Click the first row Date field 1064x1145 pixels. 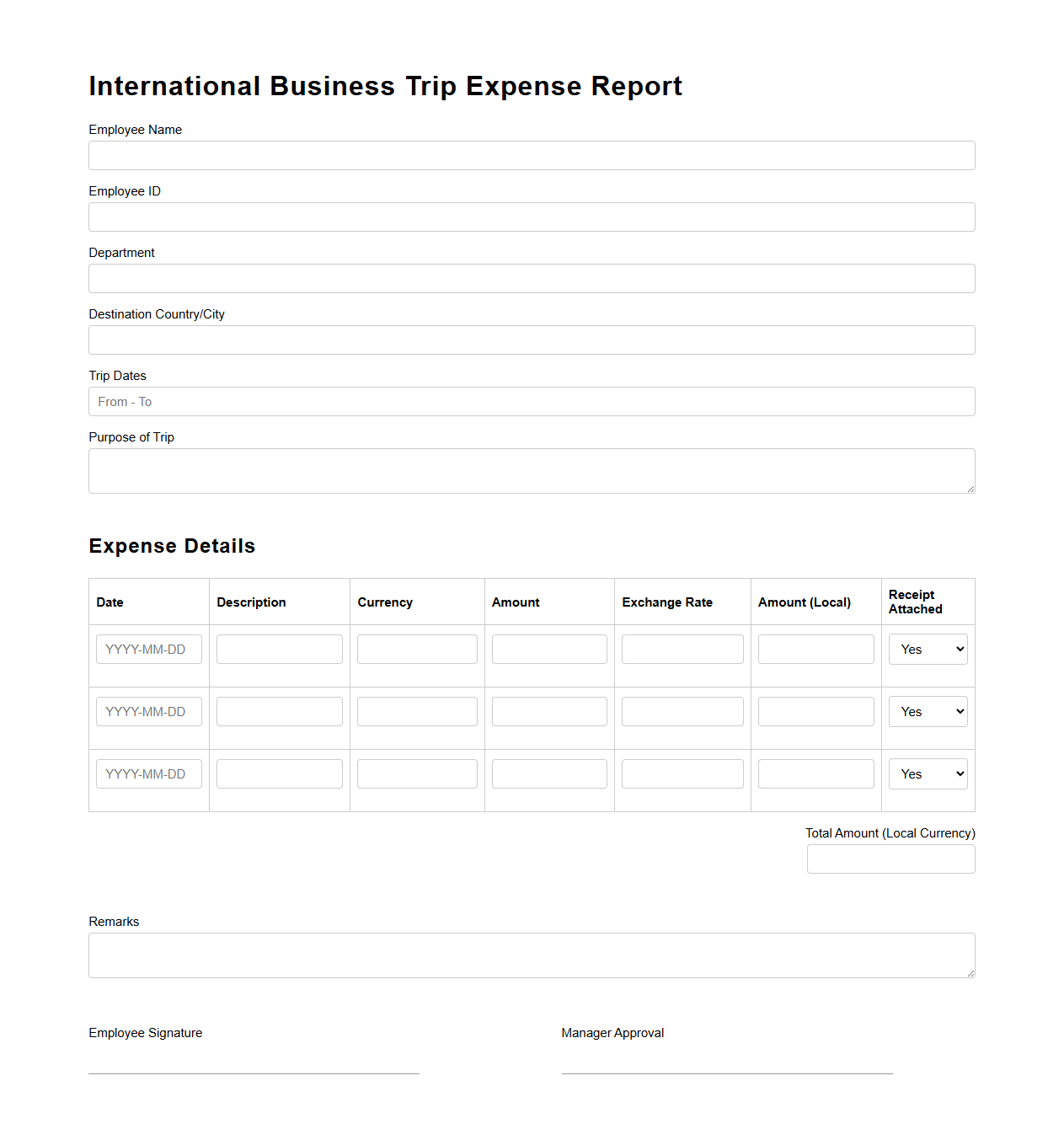coord(148,649)
